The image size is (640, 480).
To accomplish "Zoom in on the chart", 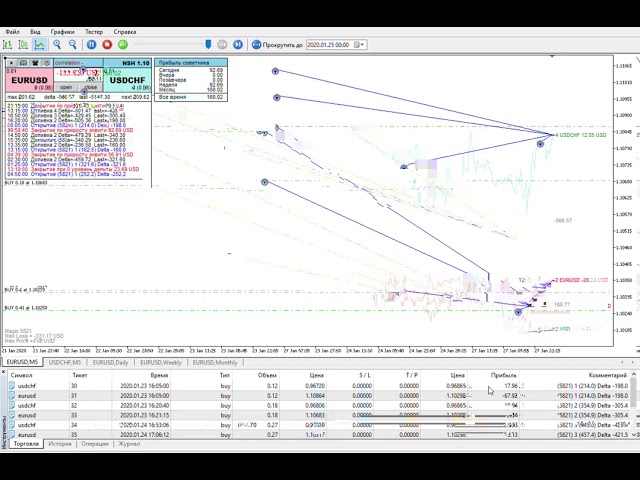I will (x=57, y=44).
